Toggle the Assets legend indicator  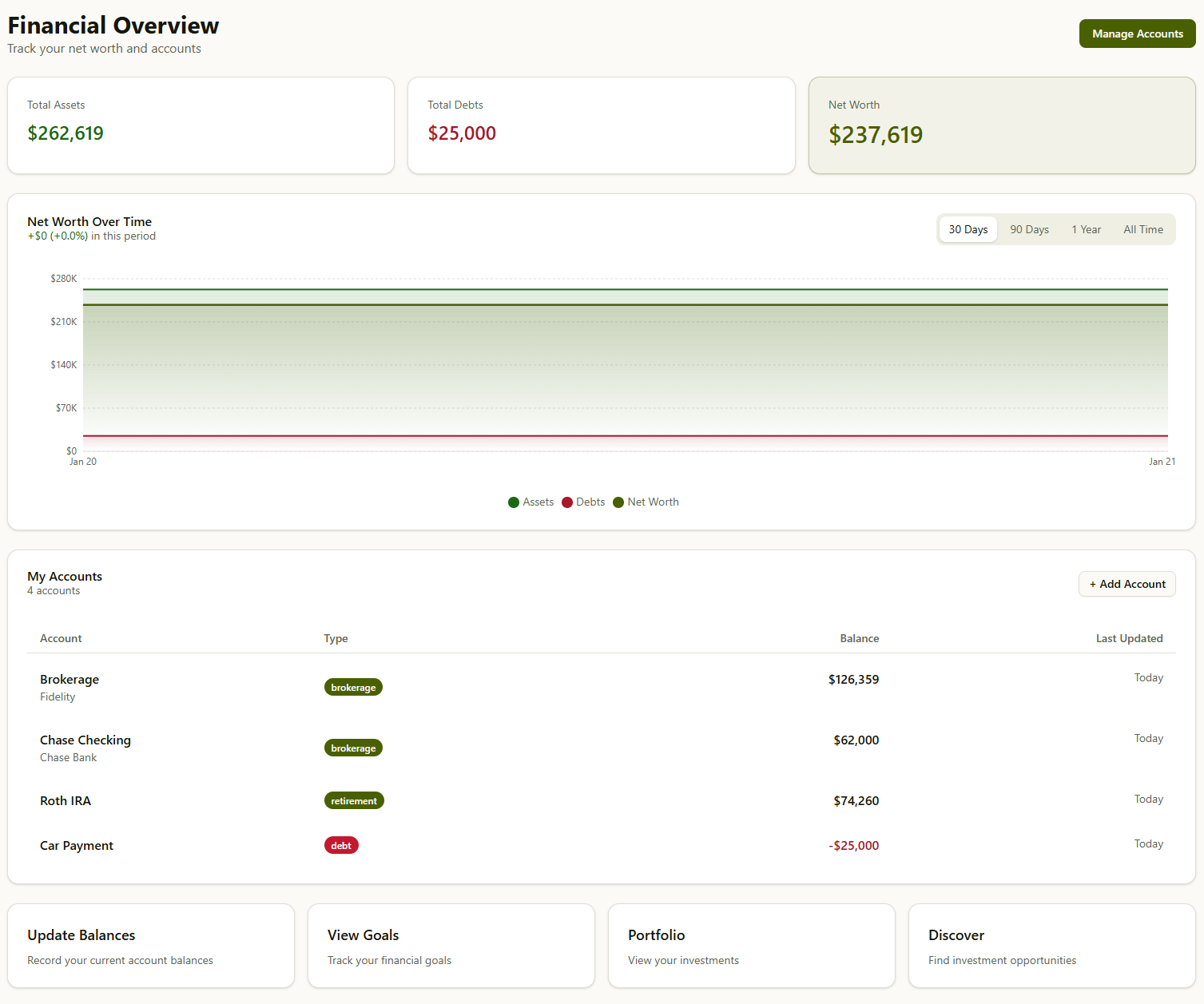530,502
